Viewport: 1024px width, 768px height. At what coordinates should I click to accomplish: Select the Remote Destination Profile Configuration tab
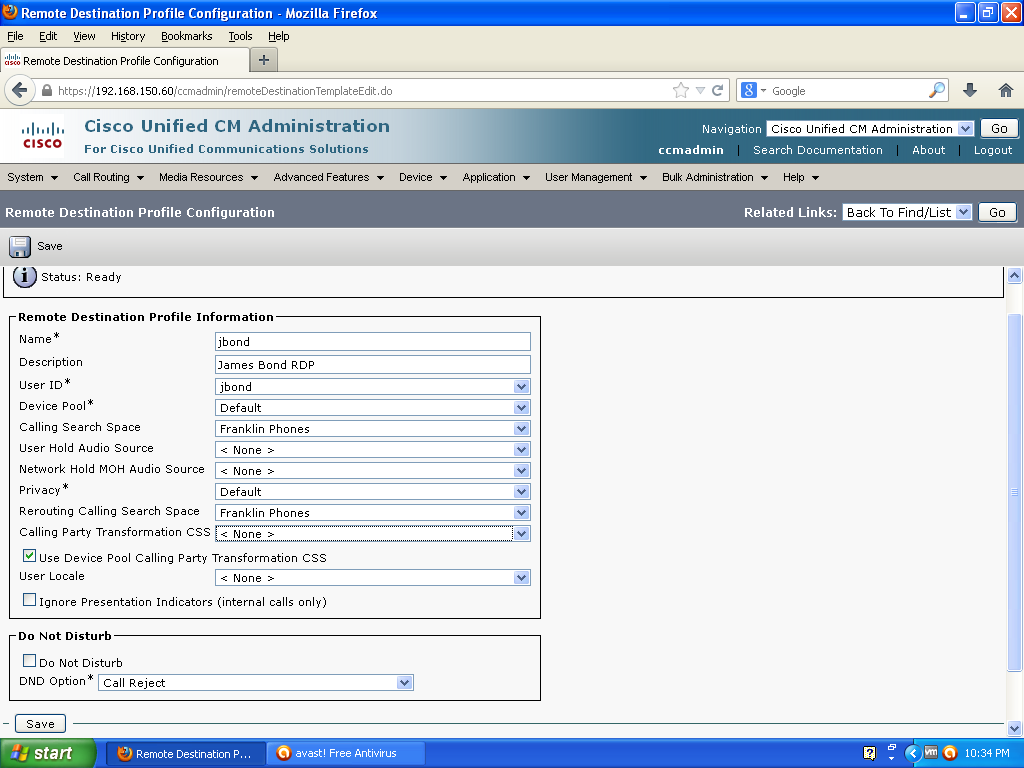click(x=125, y=61)
